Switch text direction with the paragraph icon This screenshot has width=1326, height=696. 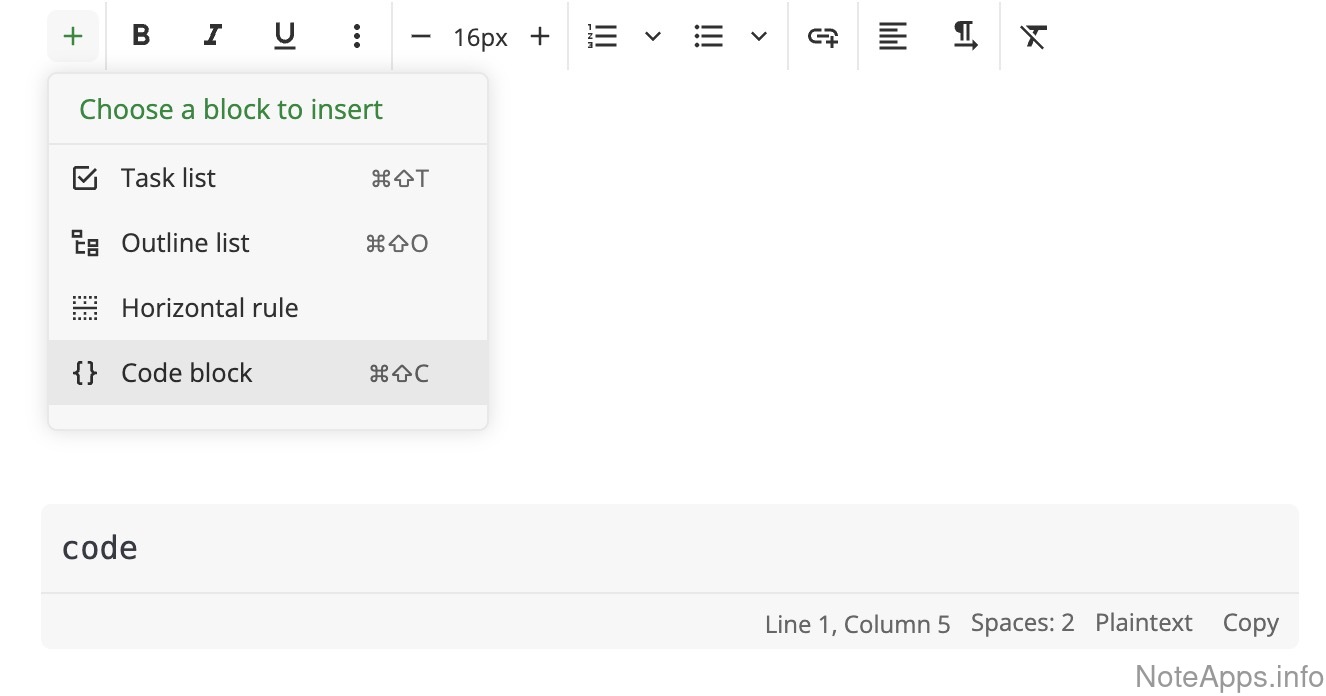point(965,37)
